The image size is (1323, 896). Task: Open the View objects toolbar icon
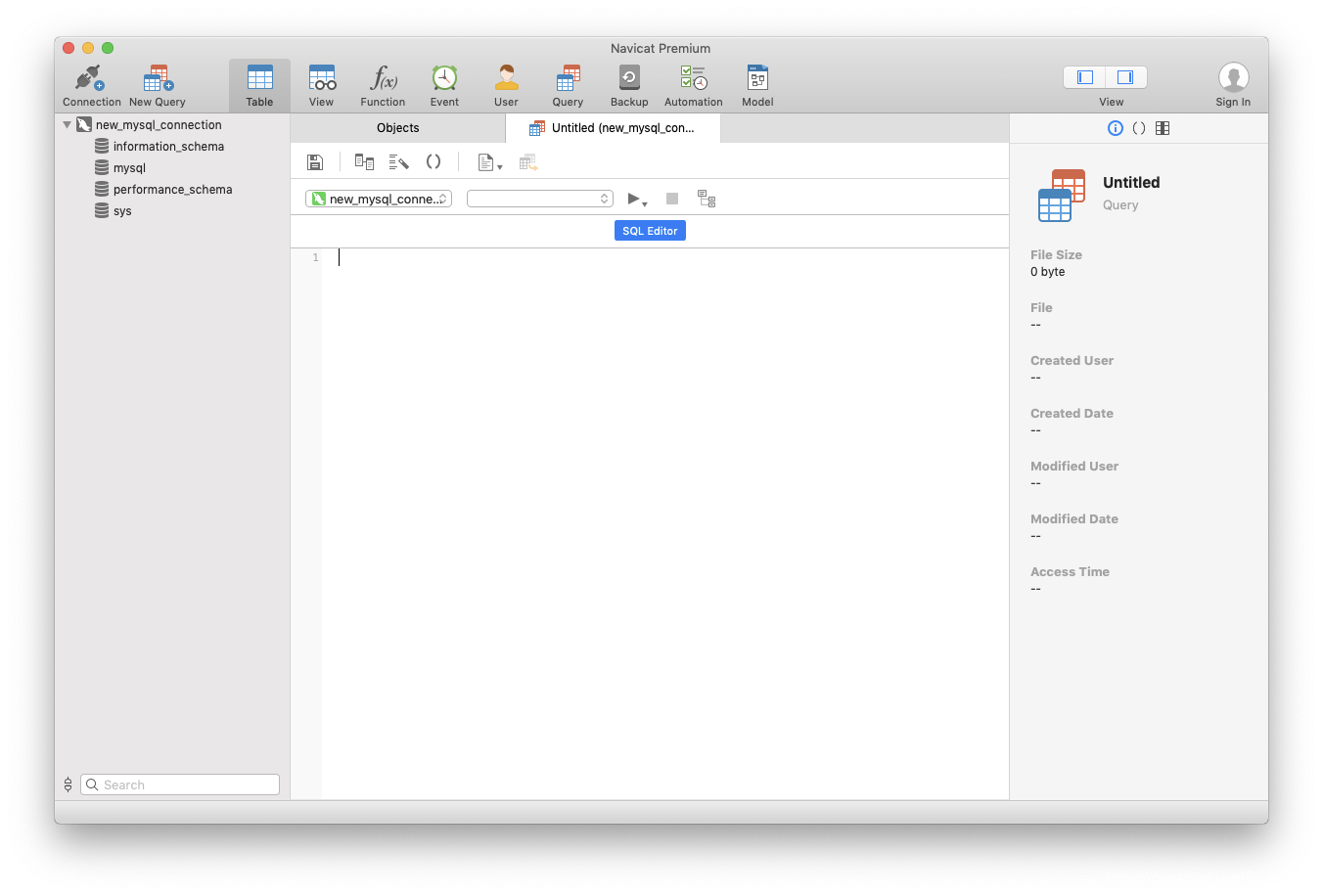[321, 85]
